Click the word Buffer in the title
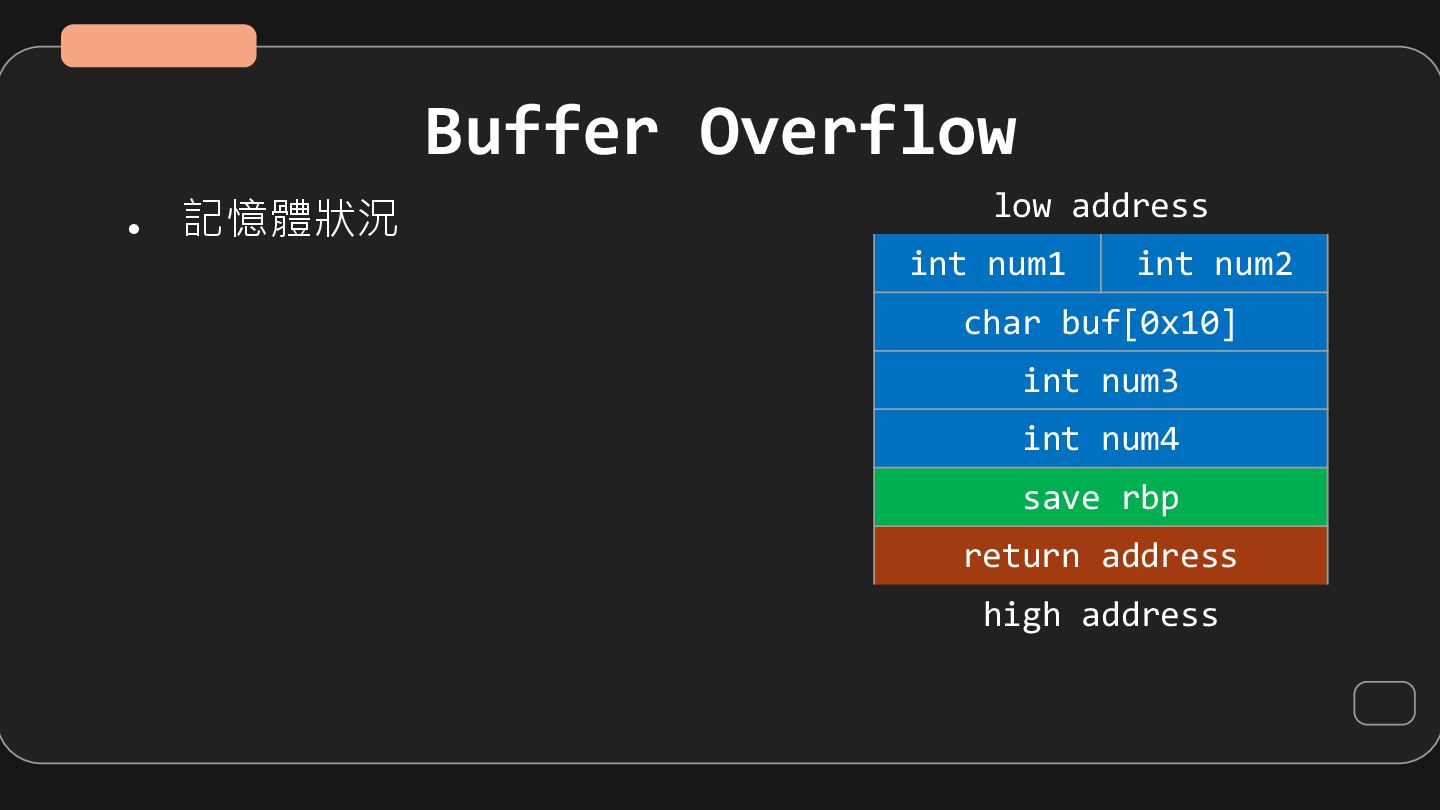 [541, 131]
